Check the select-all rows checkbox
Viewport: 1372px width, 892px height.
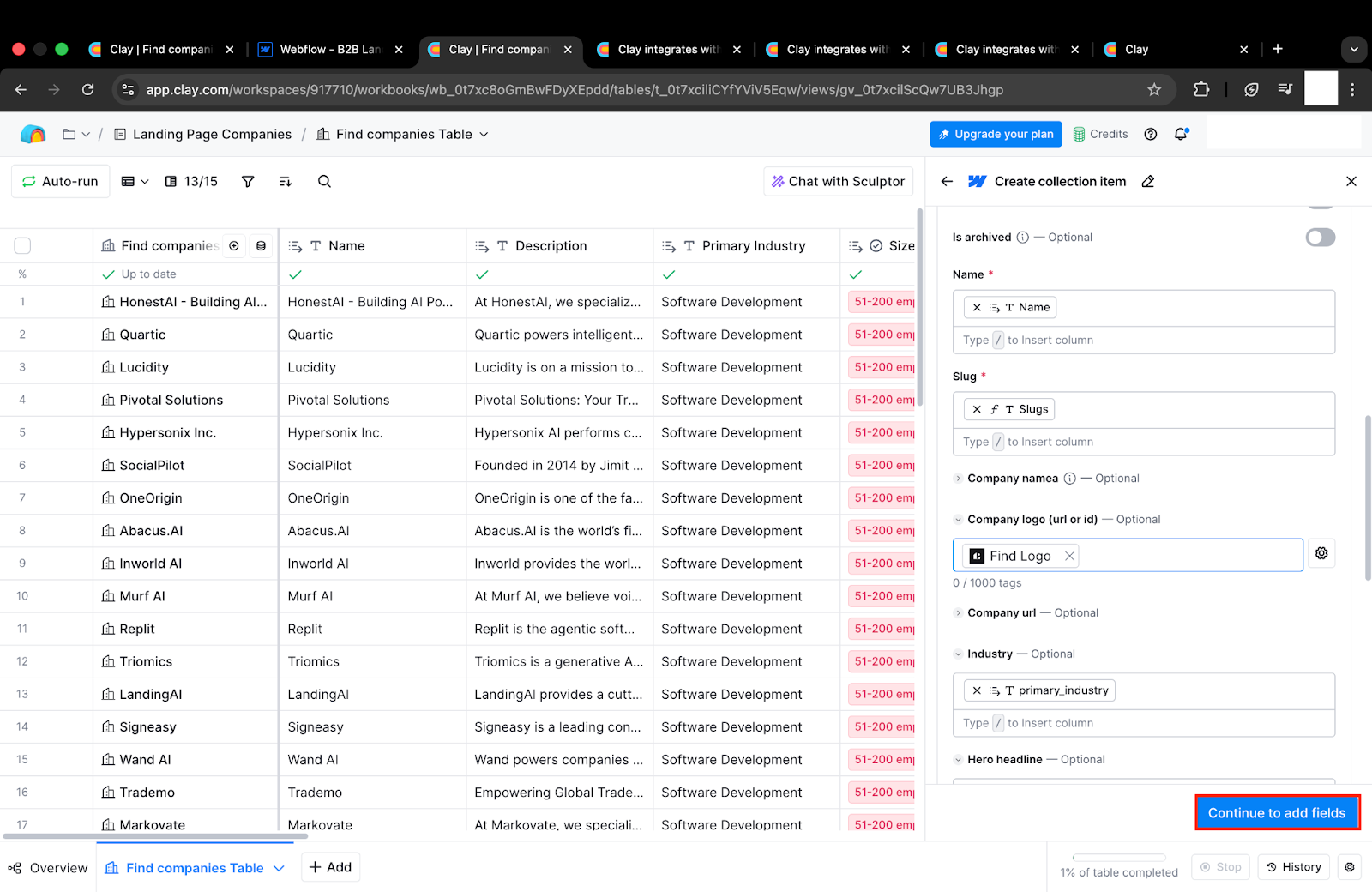pyautogui.click(x=22, y=245)
